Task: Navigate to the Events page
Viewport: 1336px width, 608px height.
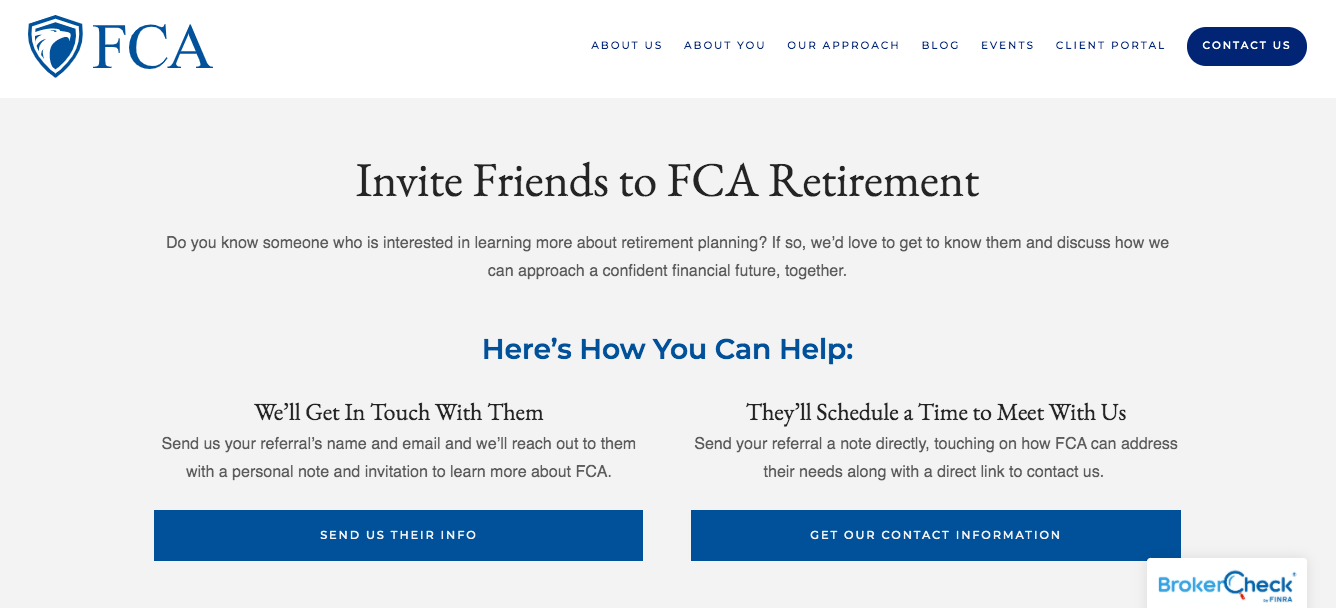Action: 1007,45
